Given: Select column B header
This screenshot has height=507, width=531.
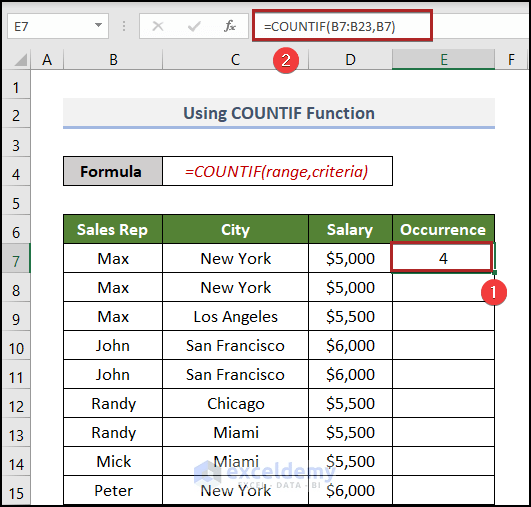Looking at the screenshot, I should (x=113, y=60).
